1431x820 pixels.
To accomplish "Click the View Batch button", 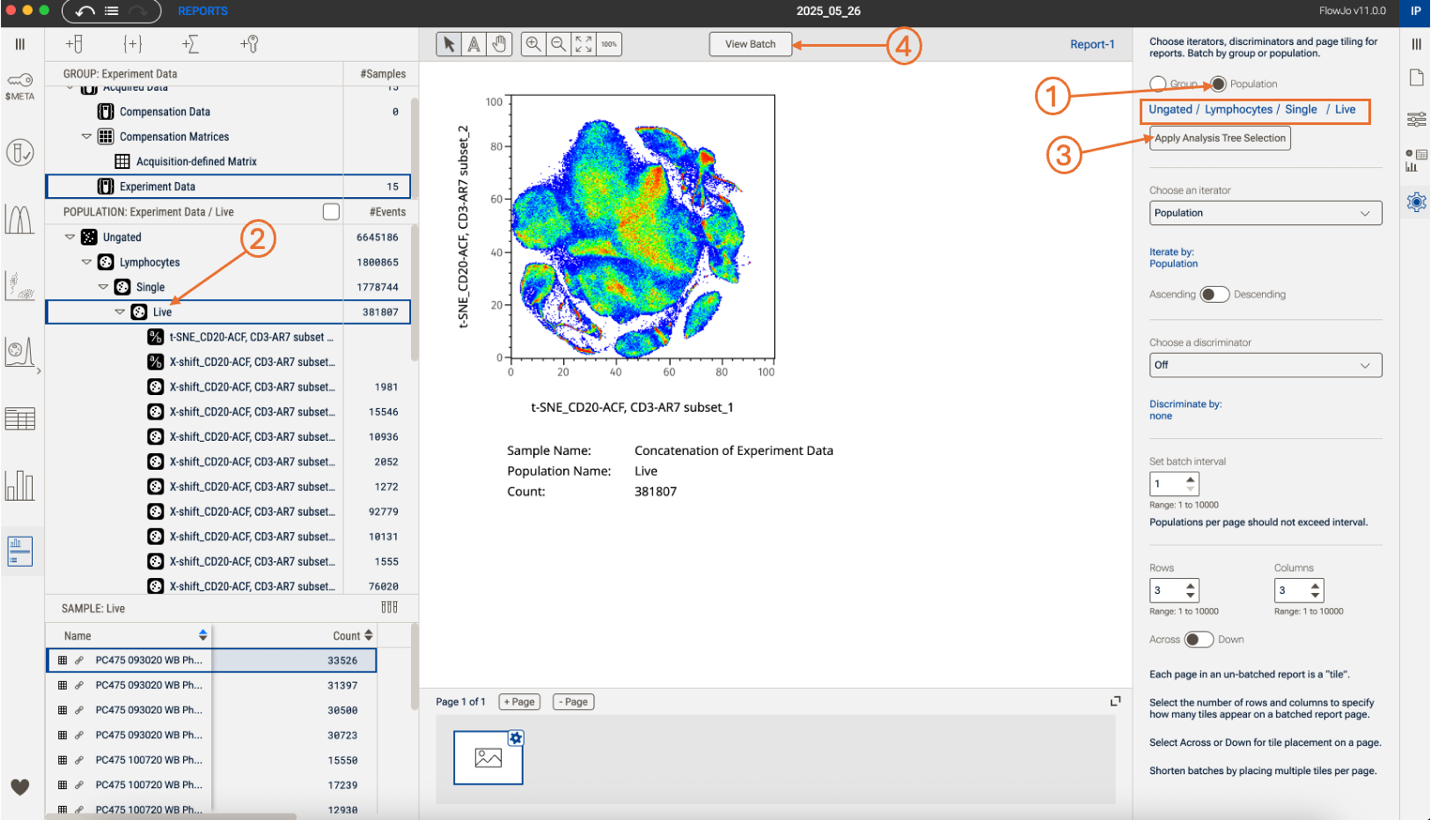I will [750, 44].
